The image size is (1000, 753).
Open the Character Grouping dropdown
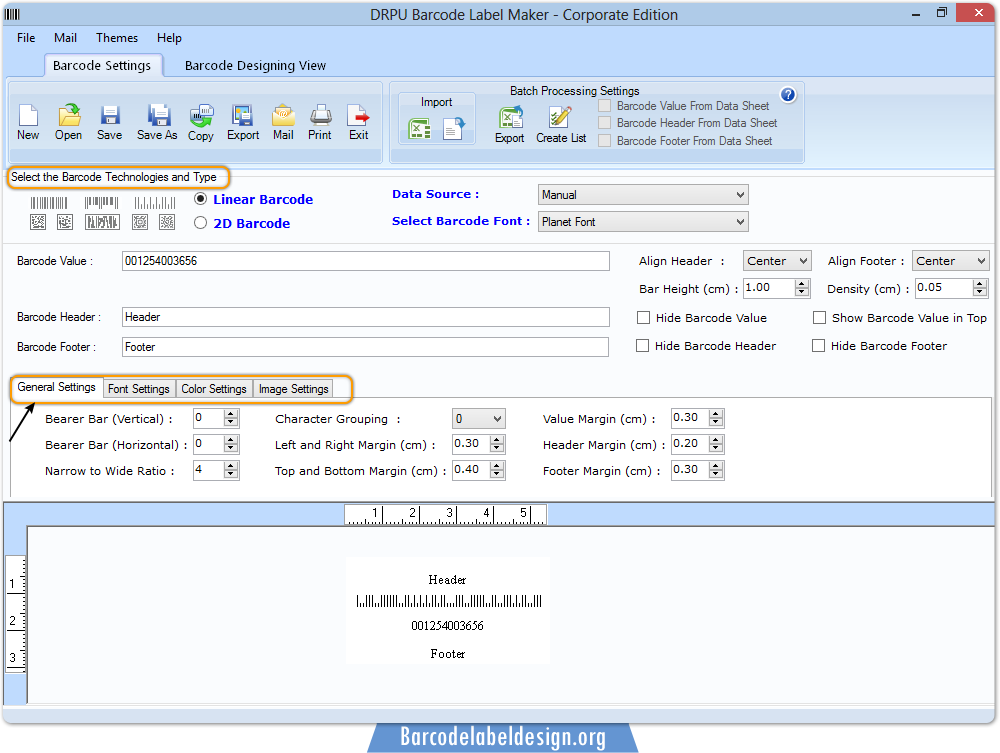pos(478,419)
